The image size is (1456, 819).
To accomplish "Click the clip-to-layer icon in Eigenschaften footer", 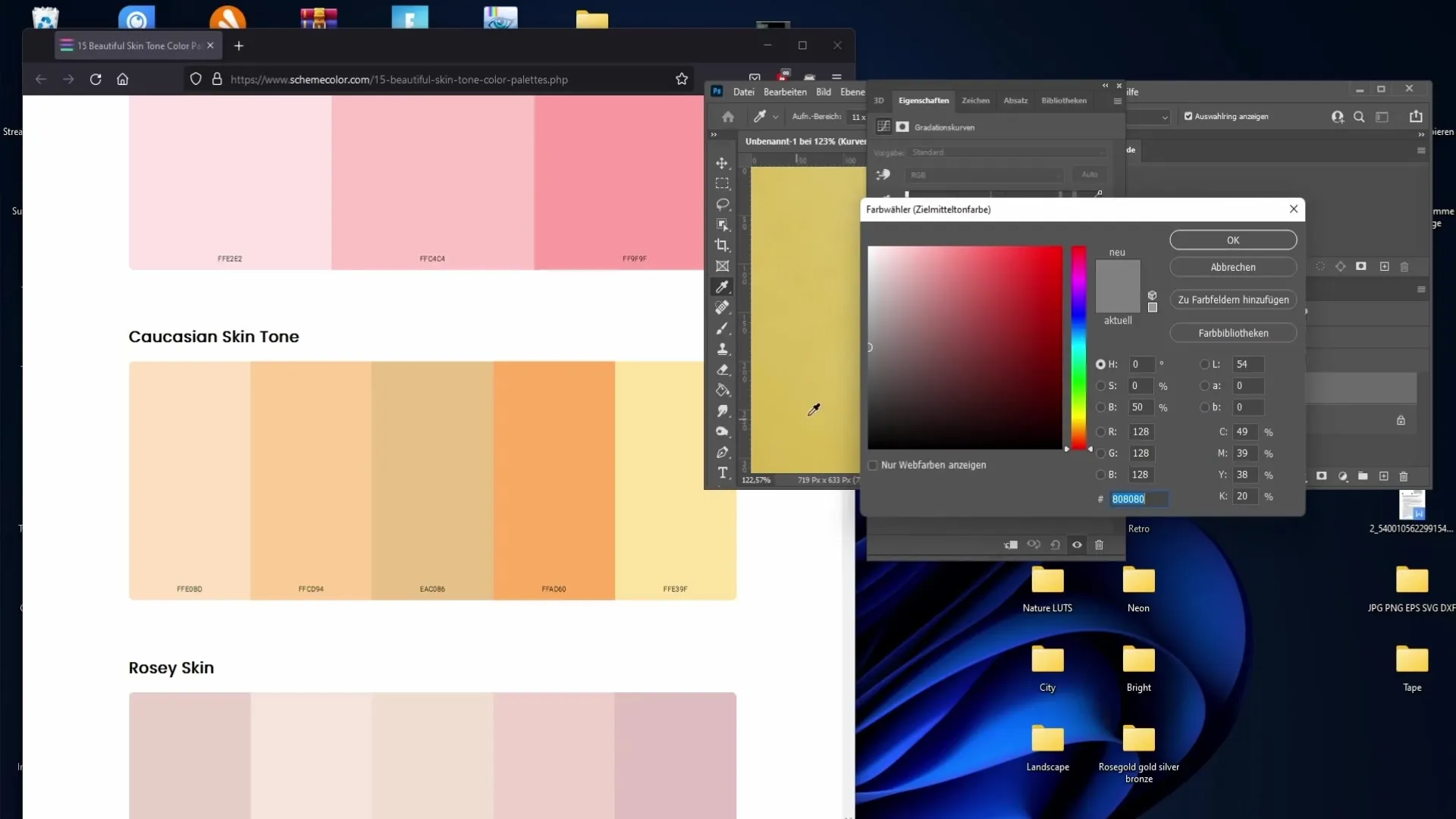I will 1011,544.
